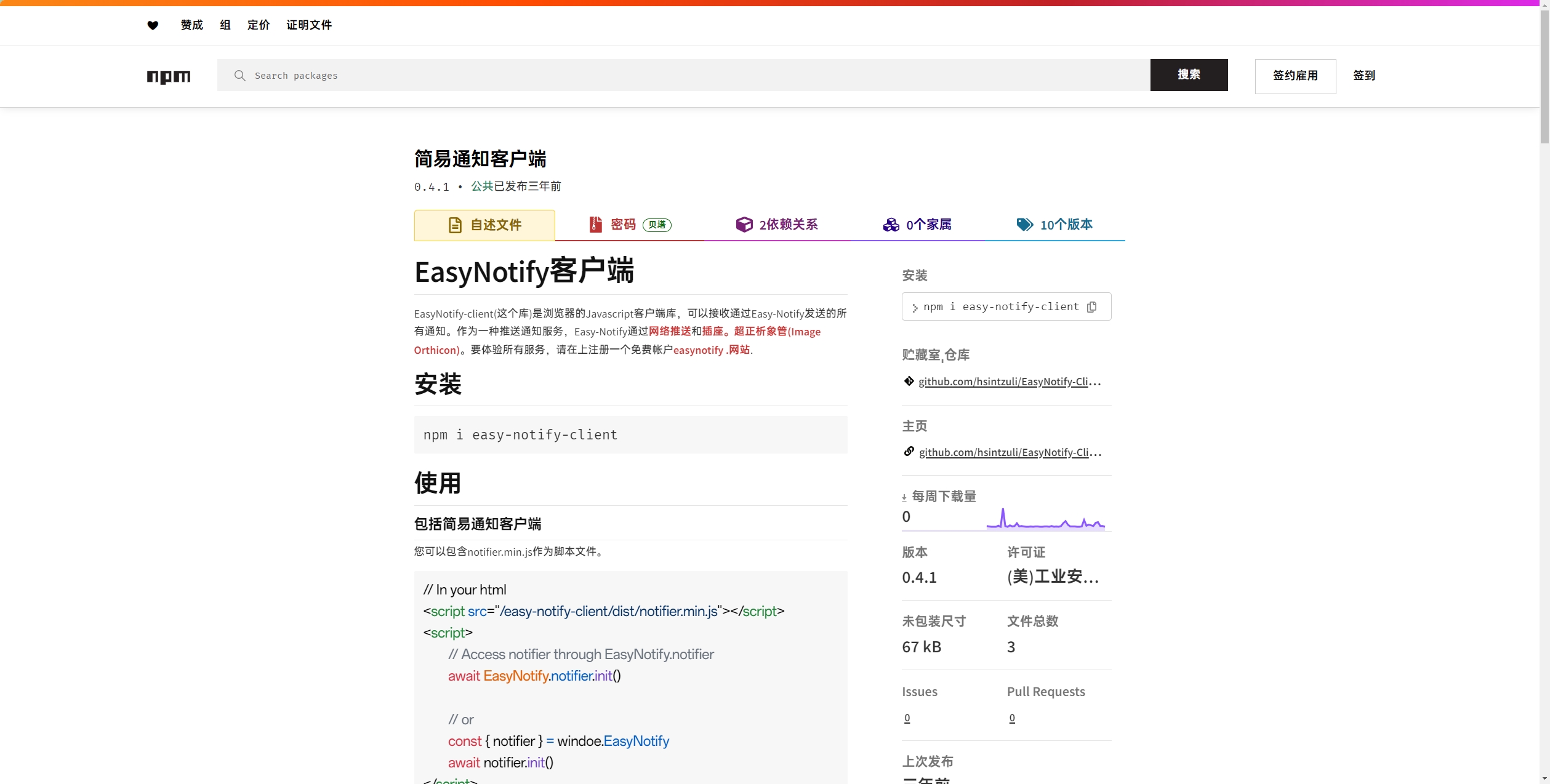The width and height of the screenshot is (1550, 784).
Task: Click the git repository diamond icon
Action: (x=909, y=381)
